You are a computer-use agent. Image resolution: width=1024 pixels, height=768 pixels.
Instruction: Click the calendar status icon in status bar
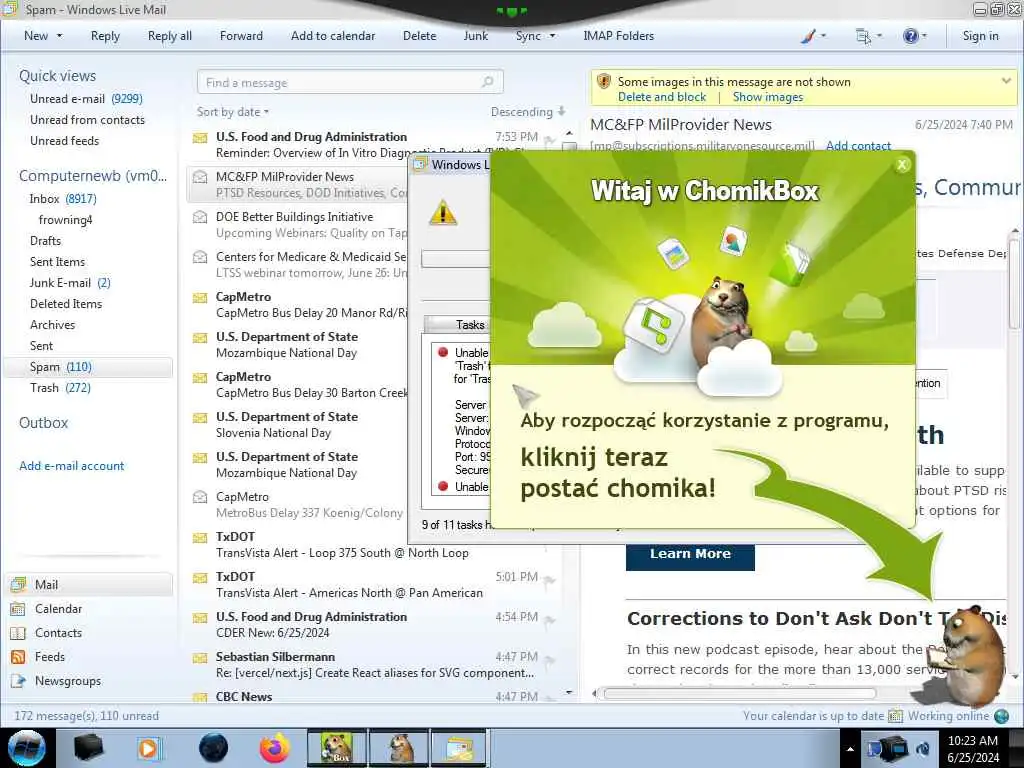(895, 716)
